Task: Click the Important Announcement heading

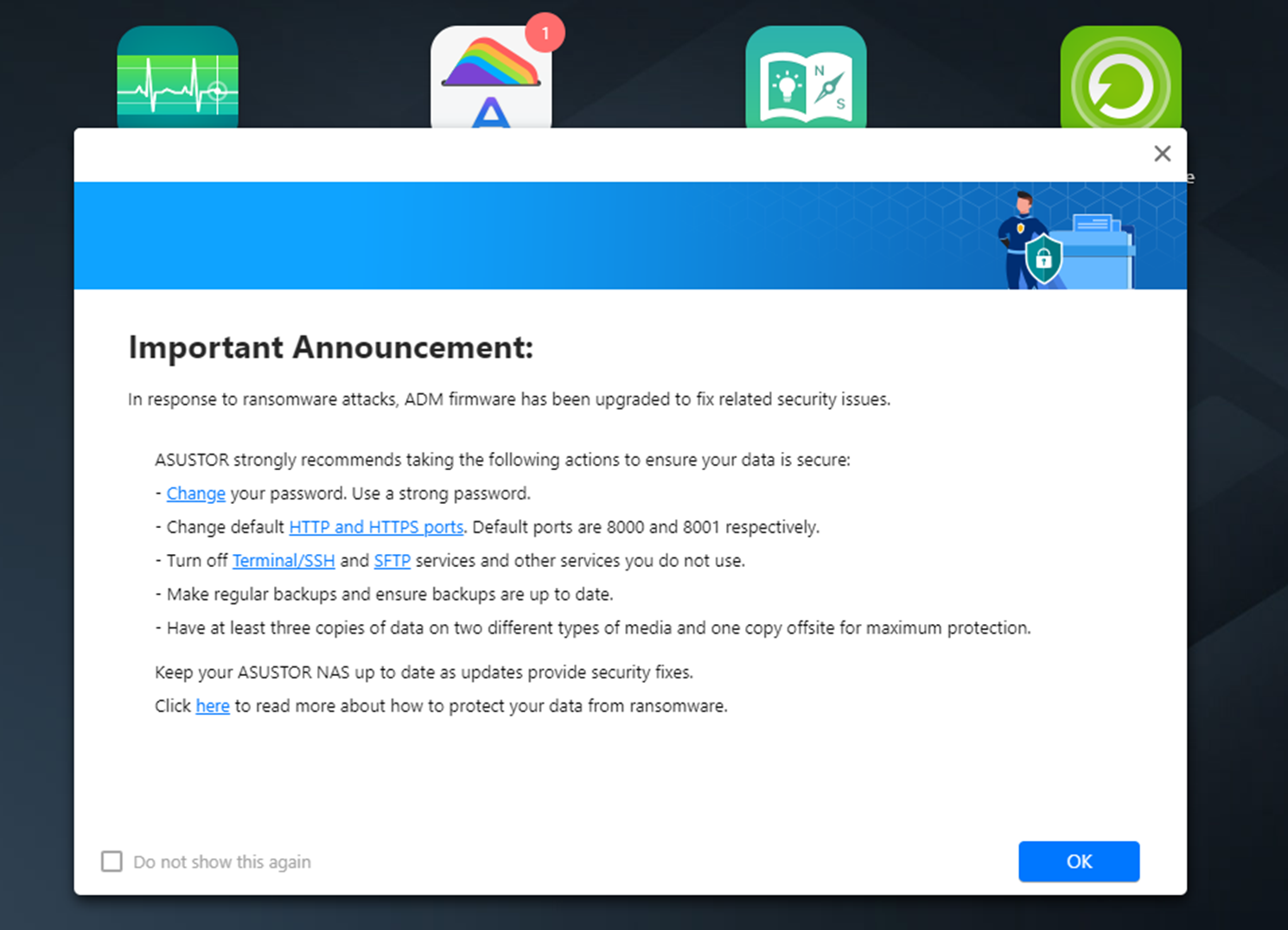Action: tap(331, 347)
